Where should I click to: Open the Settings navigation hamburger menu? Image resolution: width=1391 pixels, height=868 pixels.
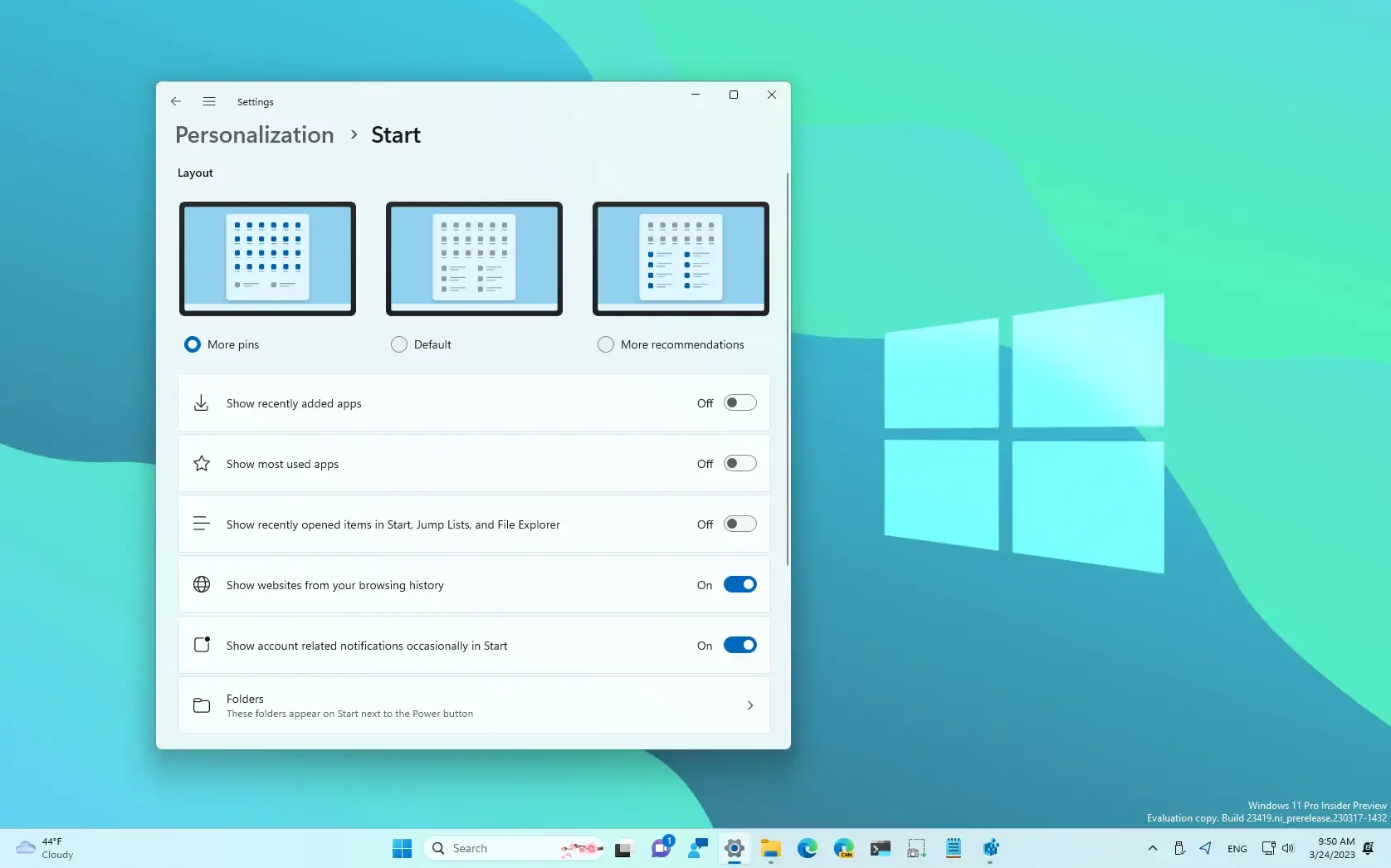tap(209, 101)
